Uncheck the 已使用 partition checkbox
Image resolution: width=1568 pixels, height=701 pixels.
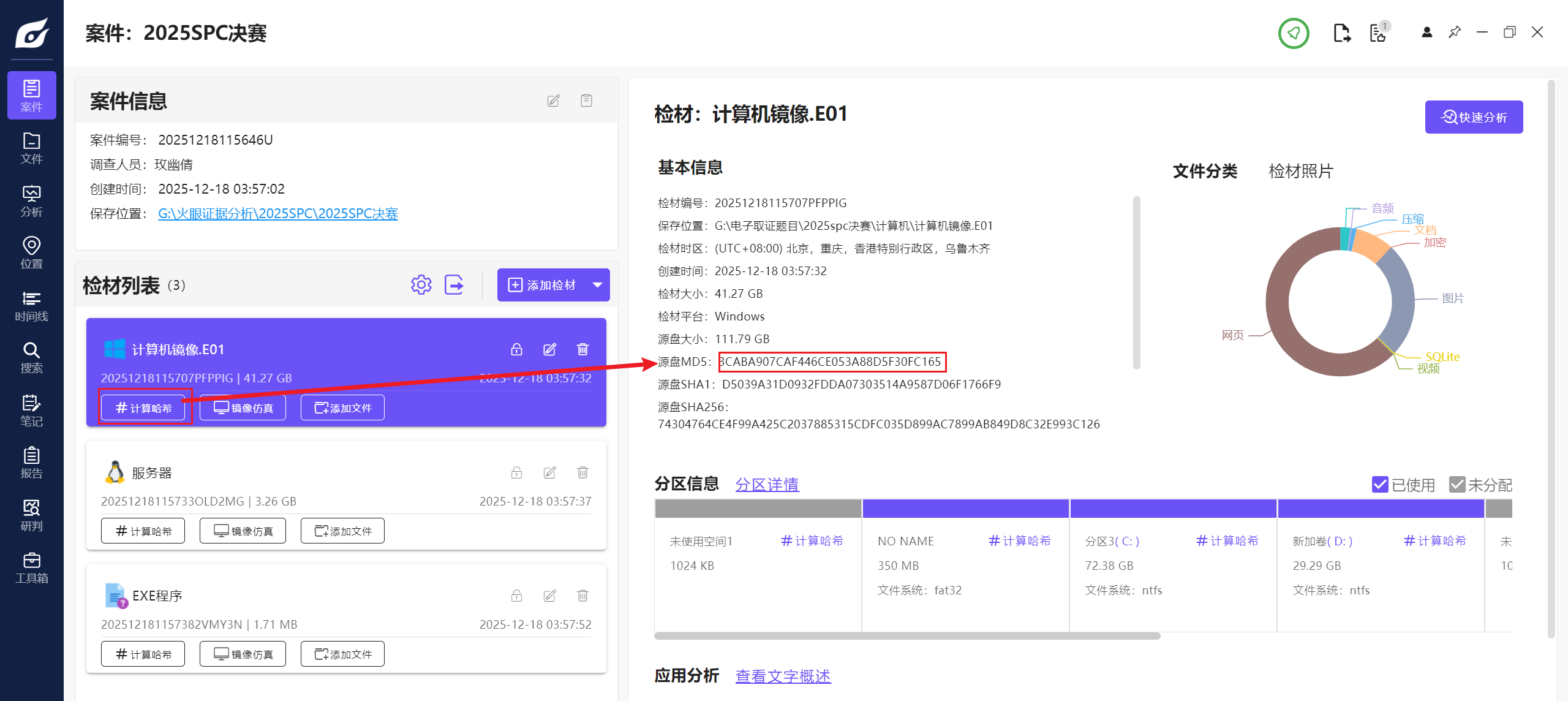[x=1379, y=485]
